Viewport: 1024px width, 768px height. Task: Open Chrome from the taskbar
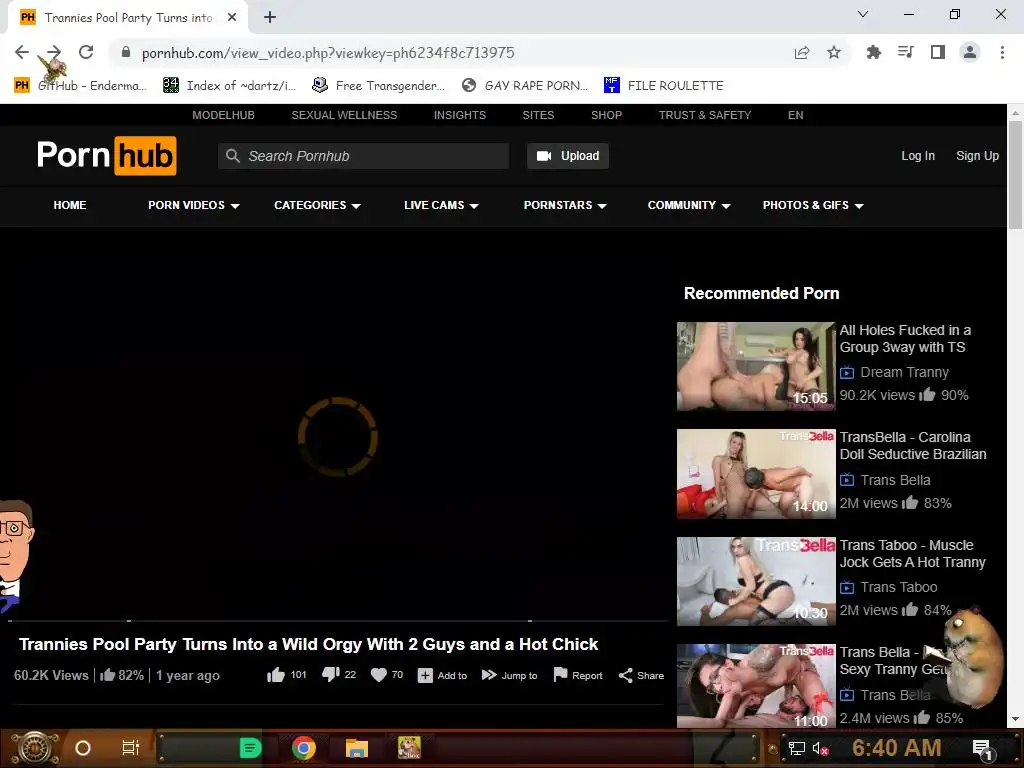(x=304, y=748)
